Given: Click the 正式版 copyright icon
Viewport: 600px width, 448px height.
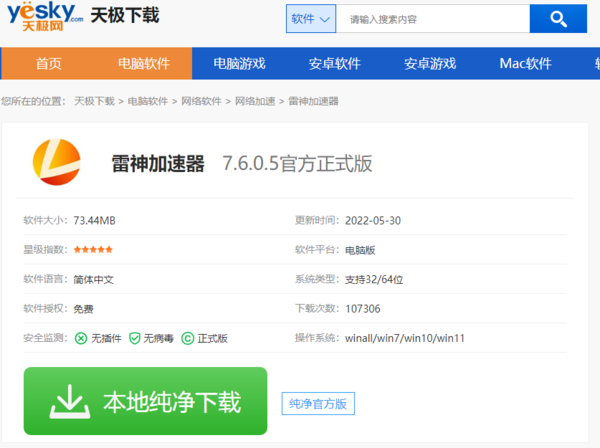Looking at the screenshot, I should pos(187,338).
